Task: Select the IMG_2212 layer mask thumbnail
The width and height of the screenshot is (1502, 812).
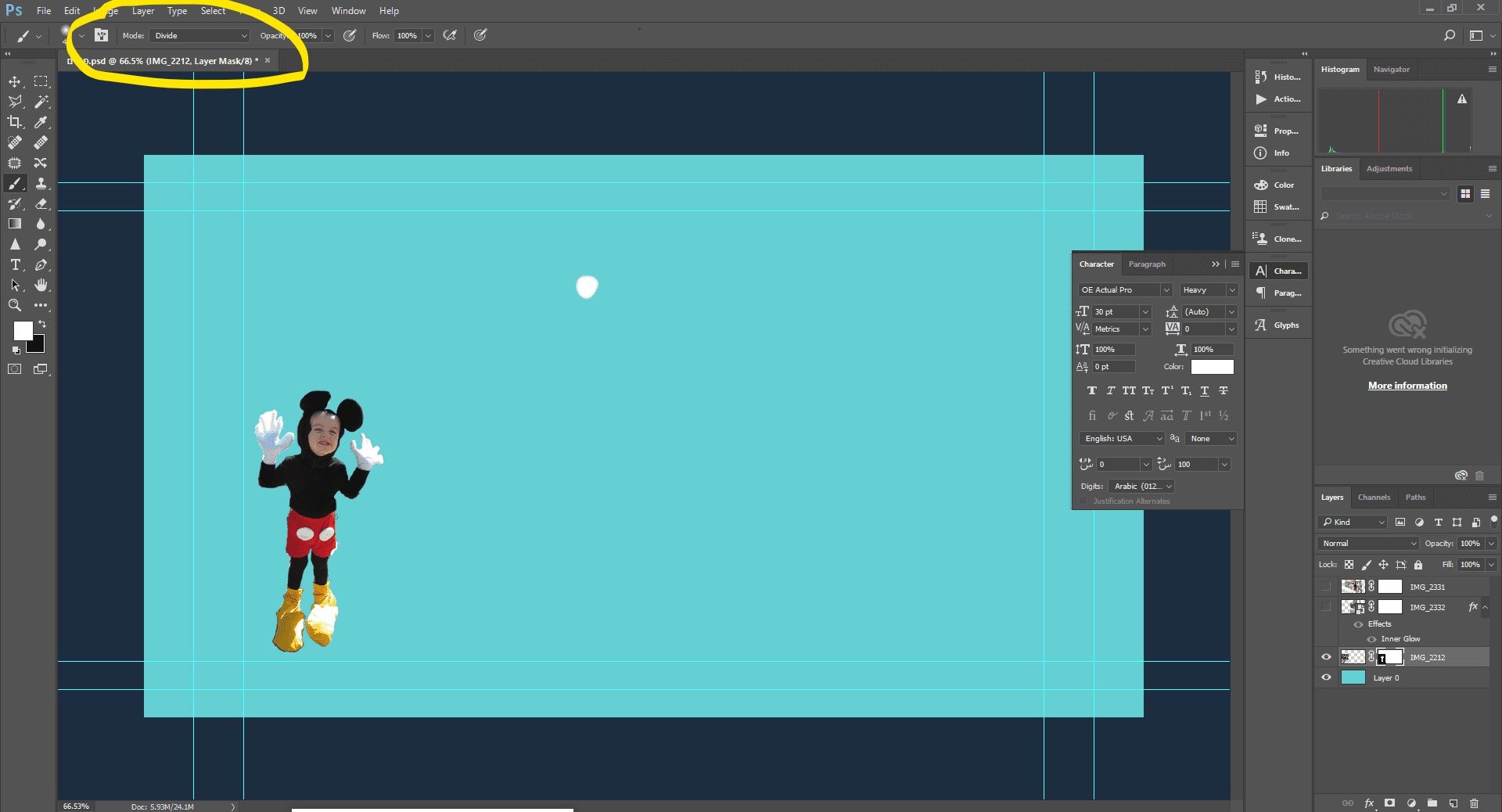Action: (1390, 657)
